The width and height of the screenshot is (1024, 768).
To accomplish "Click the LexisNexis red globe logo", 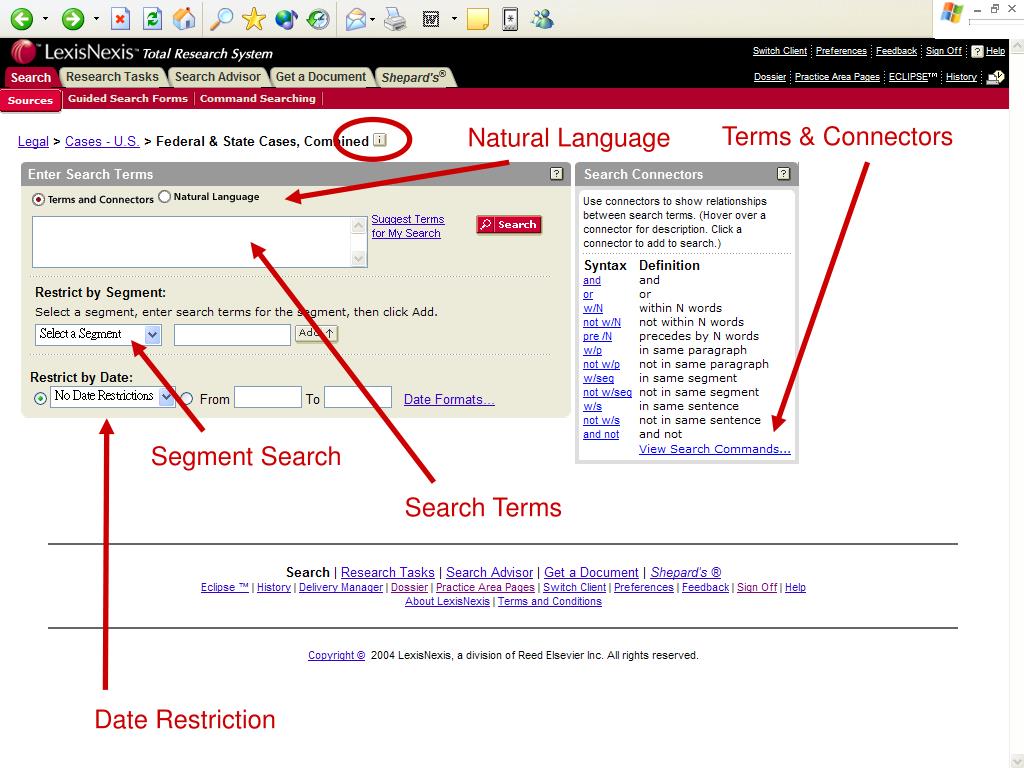I will [23, 52].
